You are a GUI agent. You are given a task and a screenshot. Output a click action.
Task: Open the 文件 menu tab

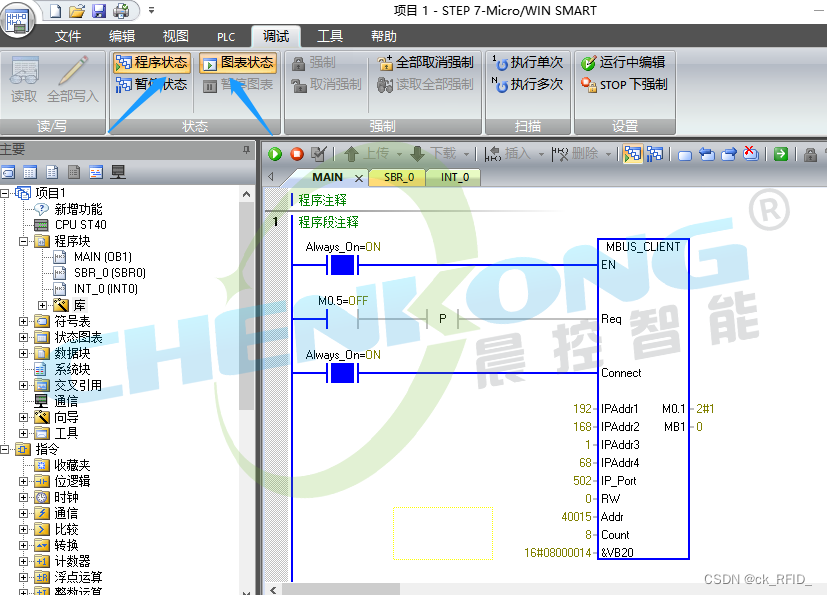(68, 36)
